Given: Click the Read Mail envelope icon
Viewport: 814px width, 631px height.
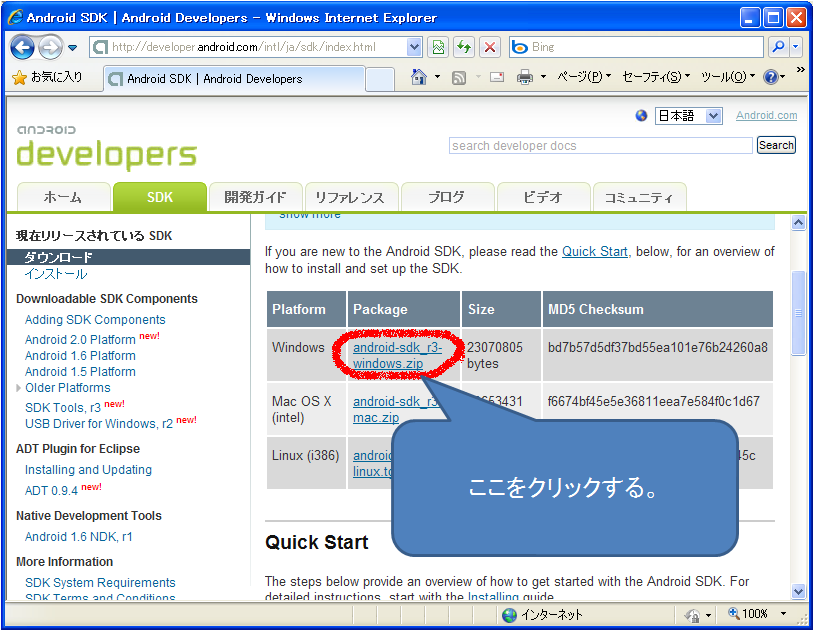Looking at the screenshot, I should (x=497, y=77).
